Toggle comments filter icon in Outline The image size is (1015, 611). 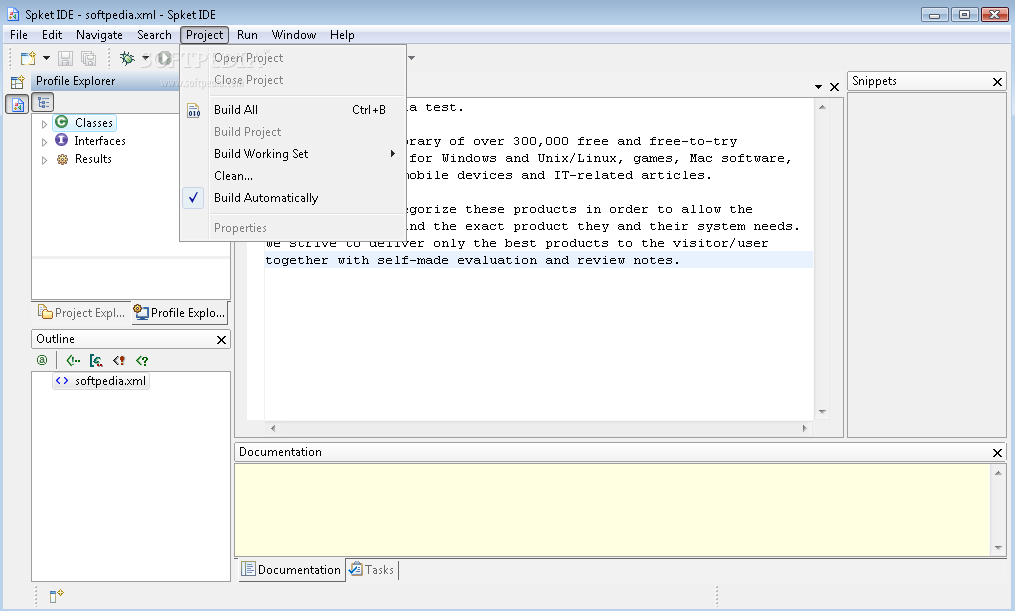(x=73, y=361)
